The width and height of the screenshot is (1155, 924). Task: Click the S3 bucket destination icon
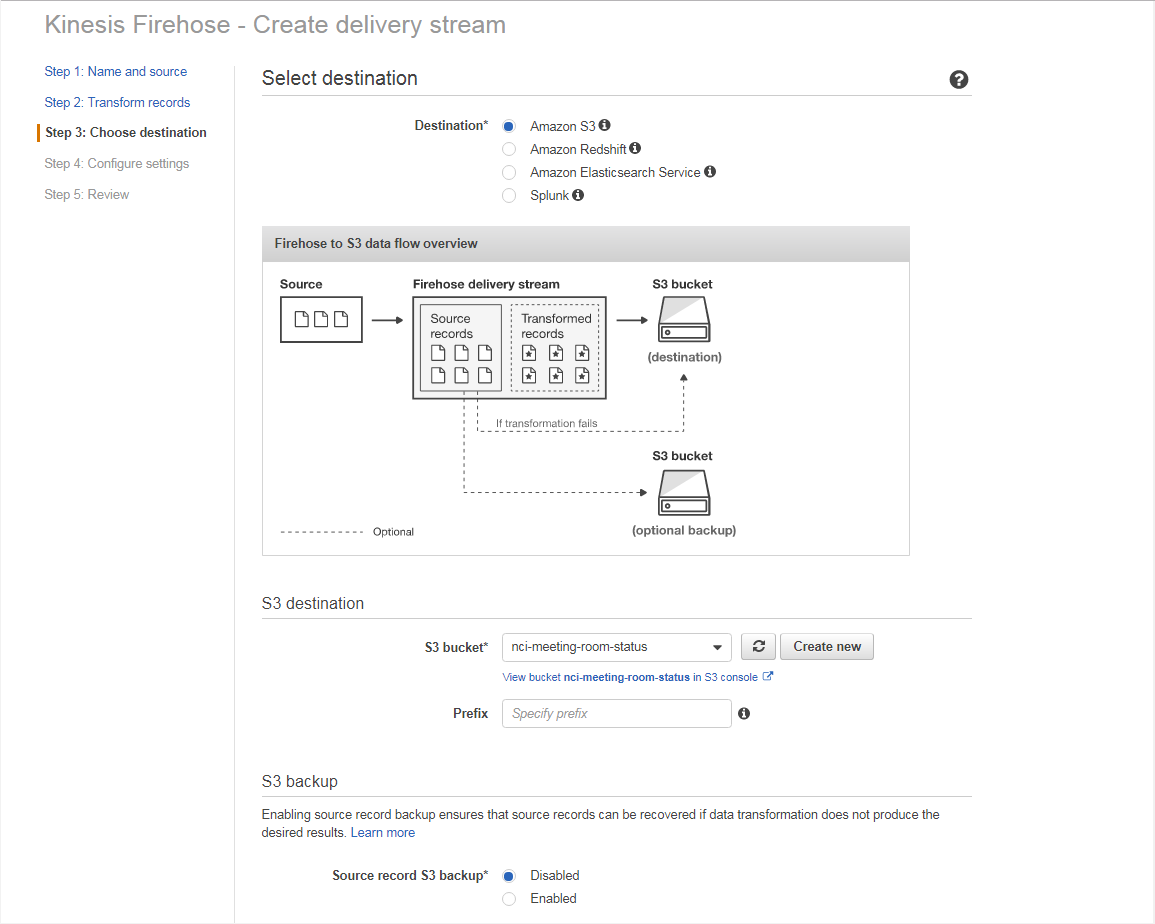pyautogui.click(x=684, y=319)
